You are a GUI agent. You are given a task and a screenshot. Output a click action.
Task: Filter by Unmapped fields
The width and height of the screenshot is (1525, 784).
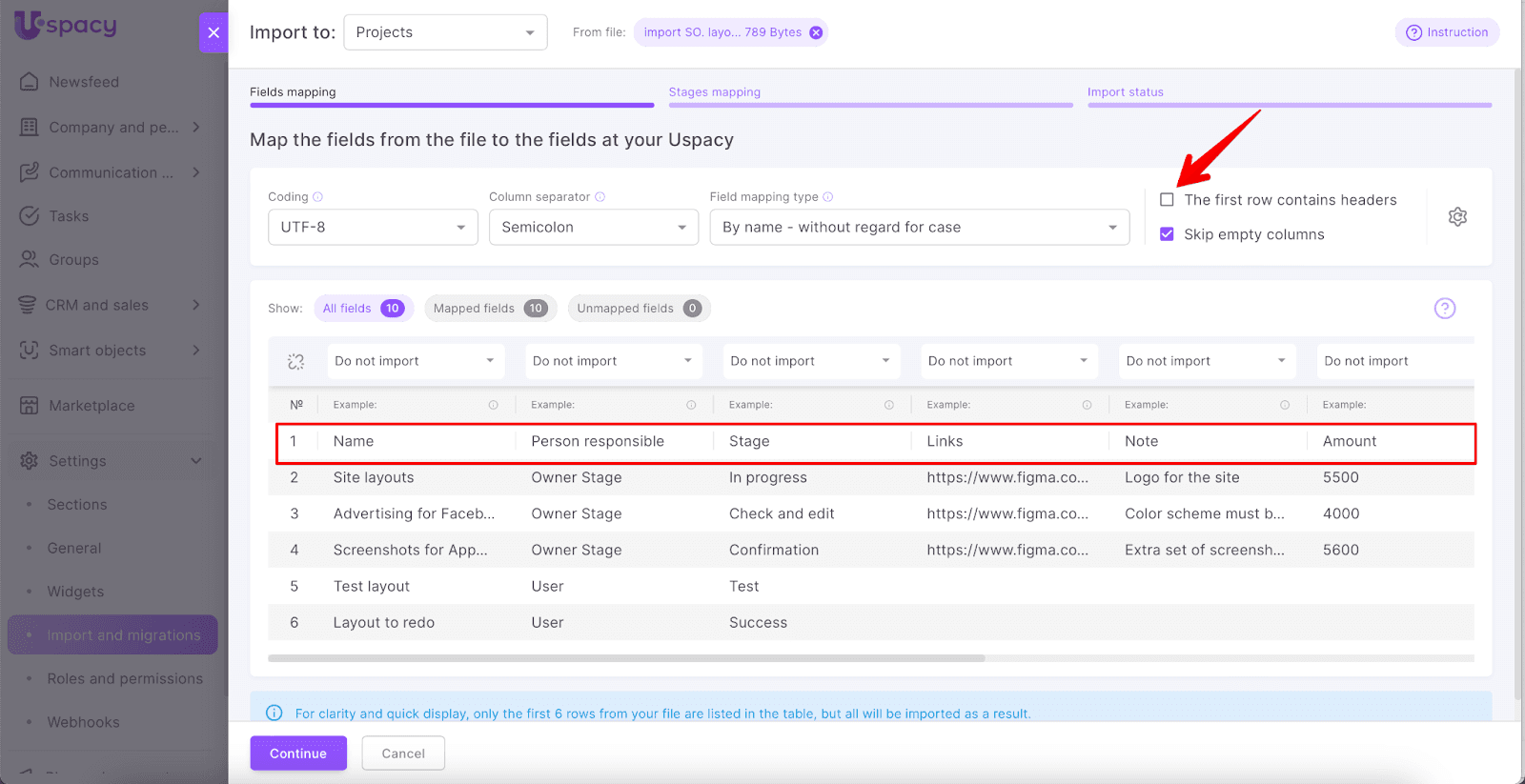639,309
